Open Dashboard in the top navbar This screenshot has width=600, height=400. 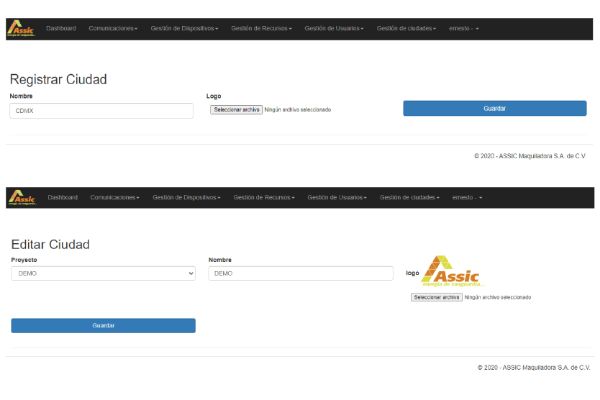[x=61, y=29]
